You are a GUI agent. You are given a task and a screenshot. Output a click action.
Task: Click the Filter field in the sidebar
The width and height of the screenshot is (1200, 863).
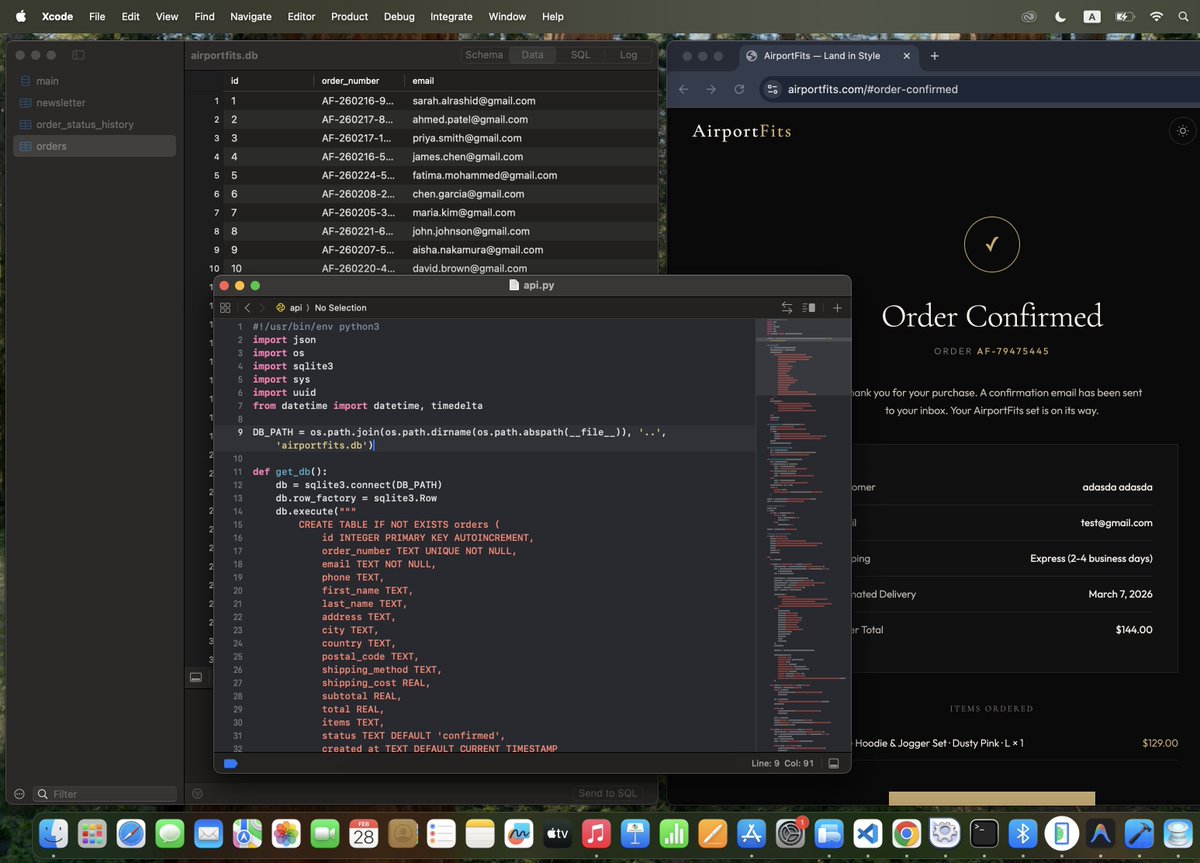click(105, 793)
